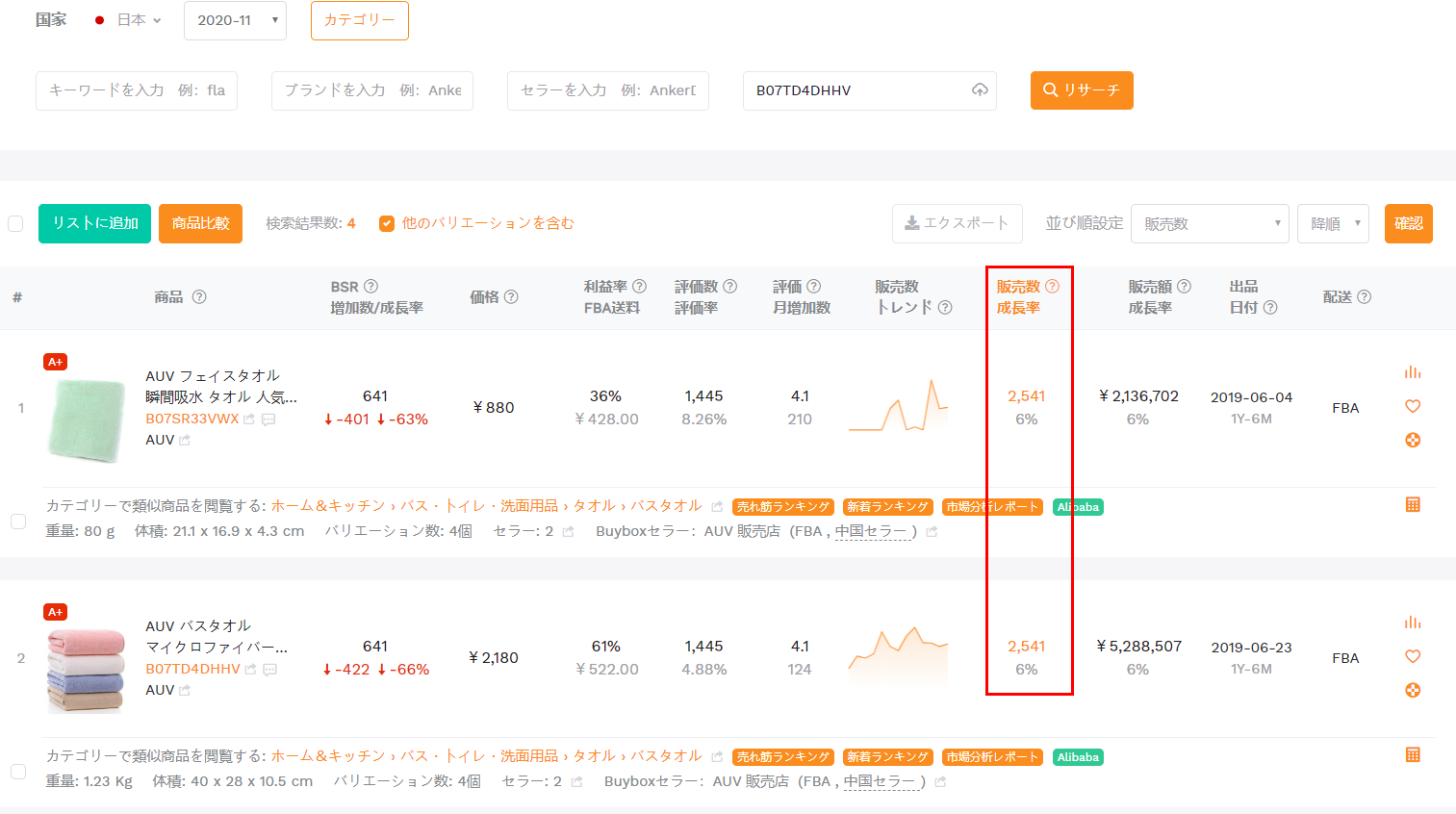The width and height of the screenshot is (1456, 814).
Task: Open chart icon for AUV バスタオル row
Action: [x=1412, y=623]
